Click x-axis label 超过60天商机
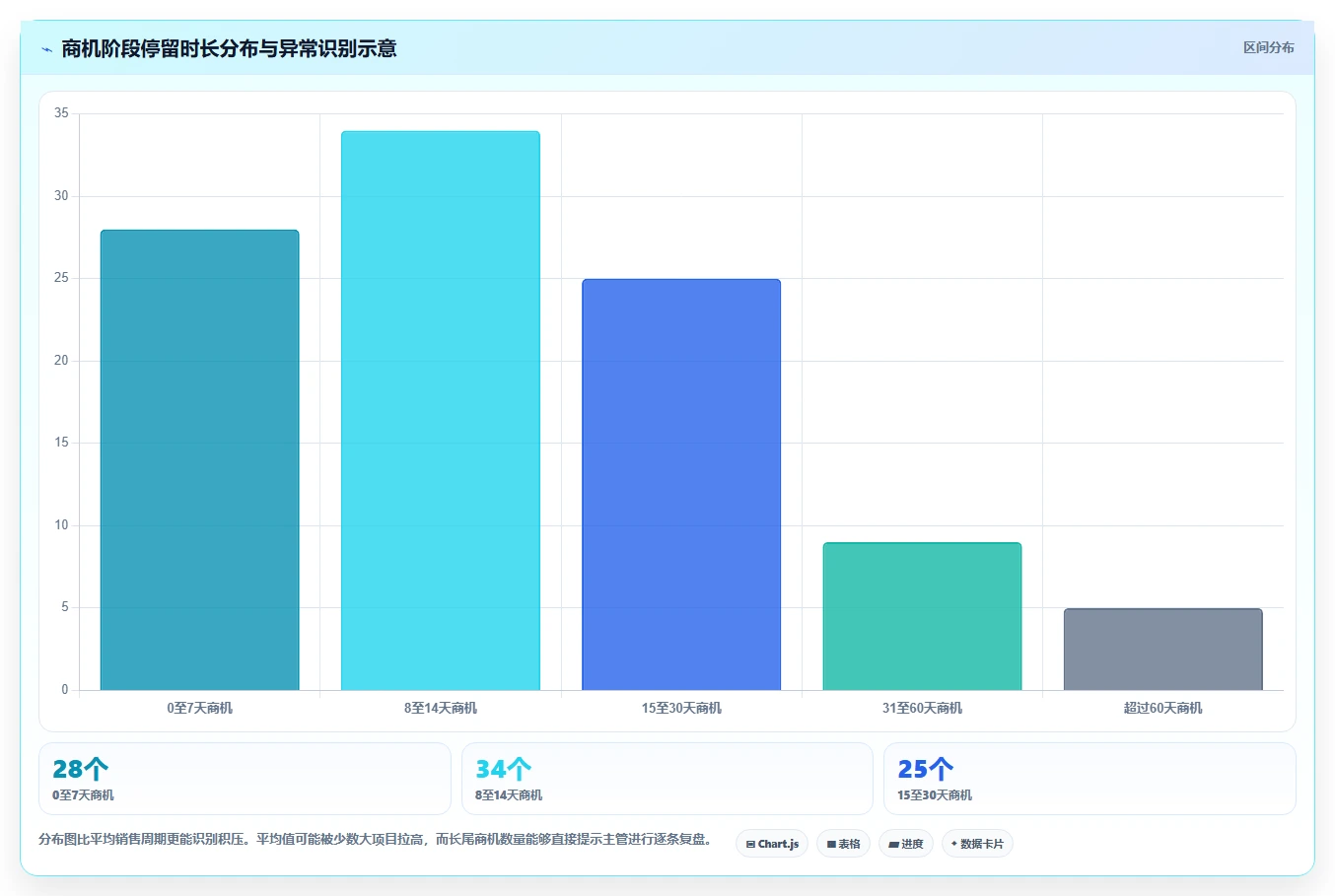Screen dimensions: 1335x896 coord(1162,708)
